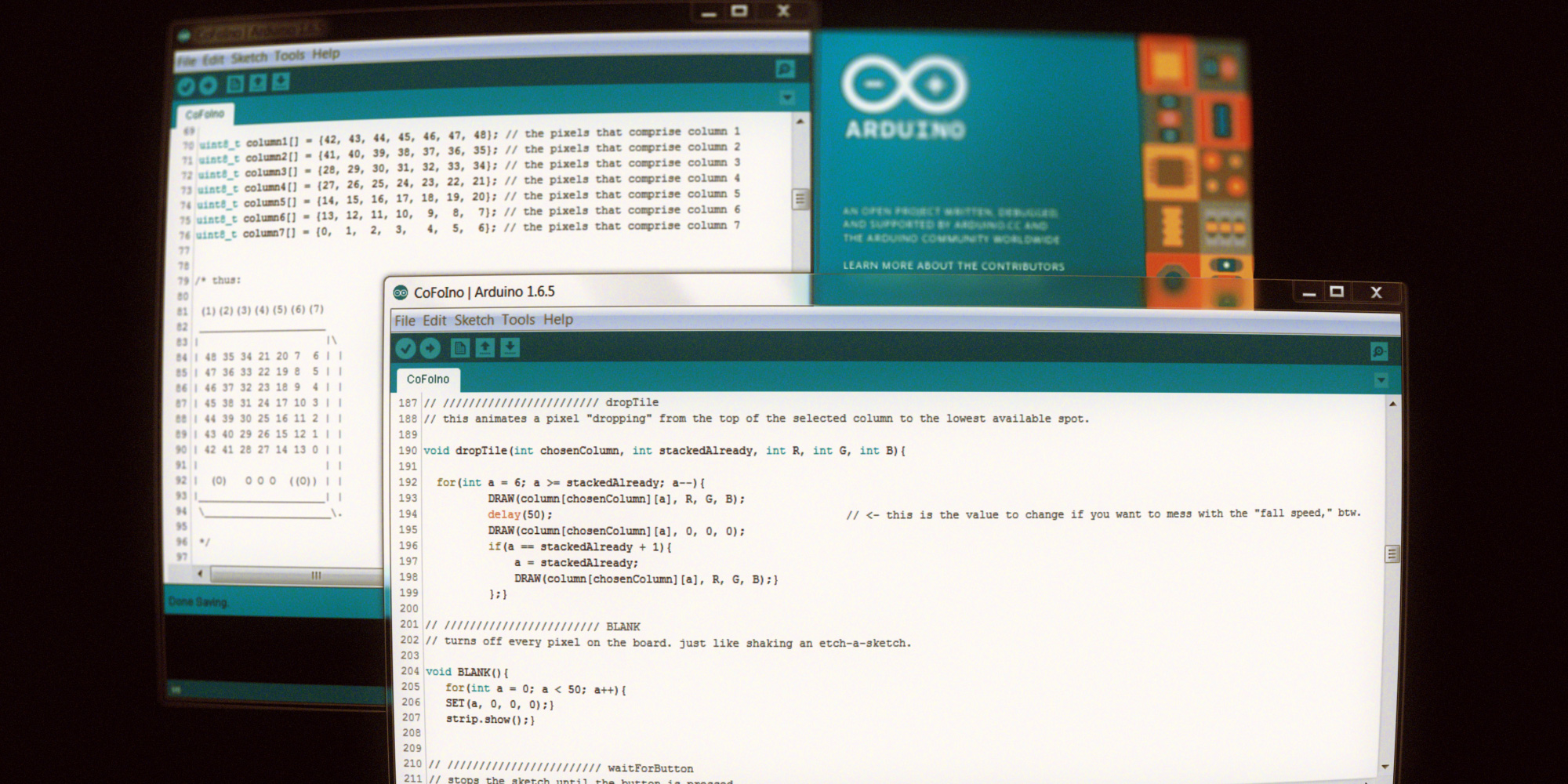Click vertical scrollbar thumb in front editor

click(x=1392, y=554)
